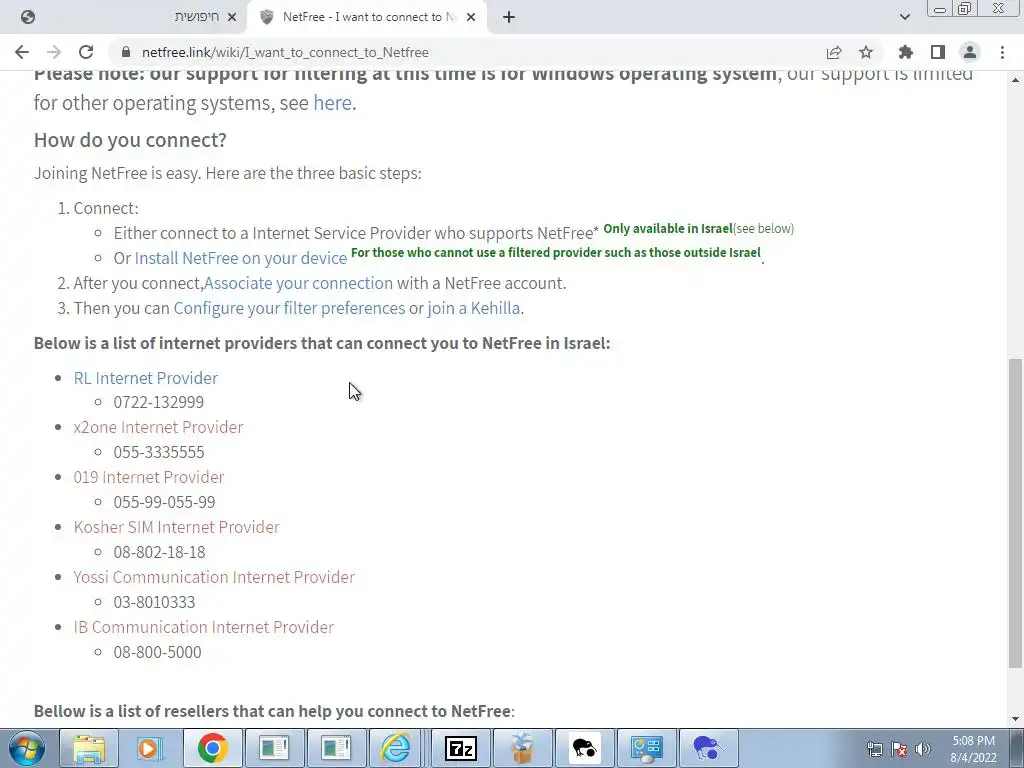Click the scrollbar down arrow
1024x768 pixels.
(x=1016, y=719)
